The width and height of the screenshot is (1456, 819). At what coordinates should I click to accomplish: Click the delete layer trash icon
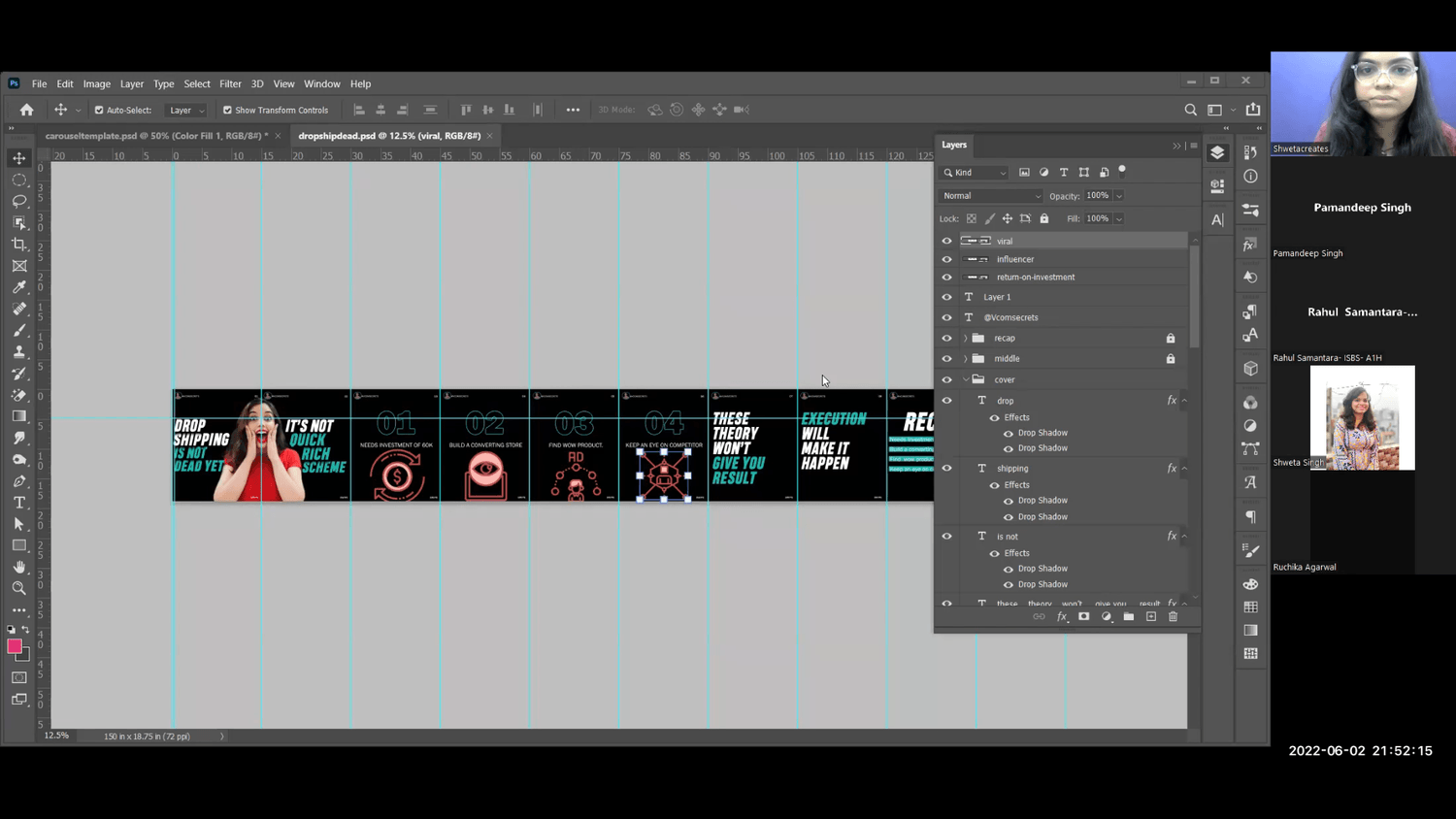pos(1173,617)
